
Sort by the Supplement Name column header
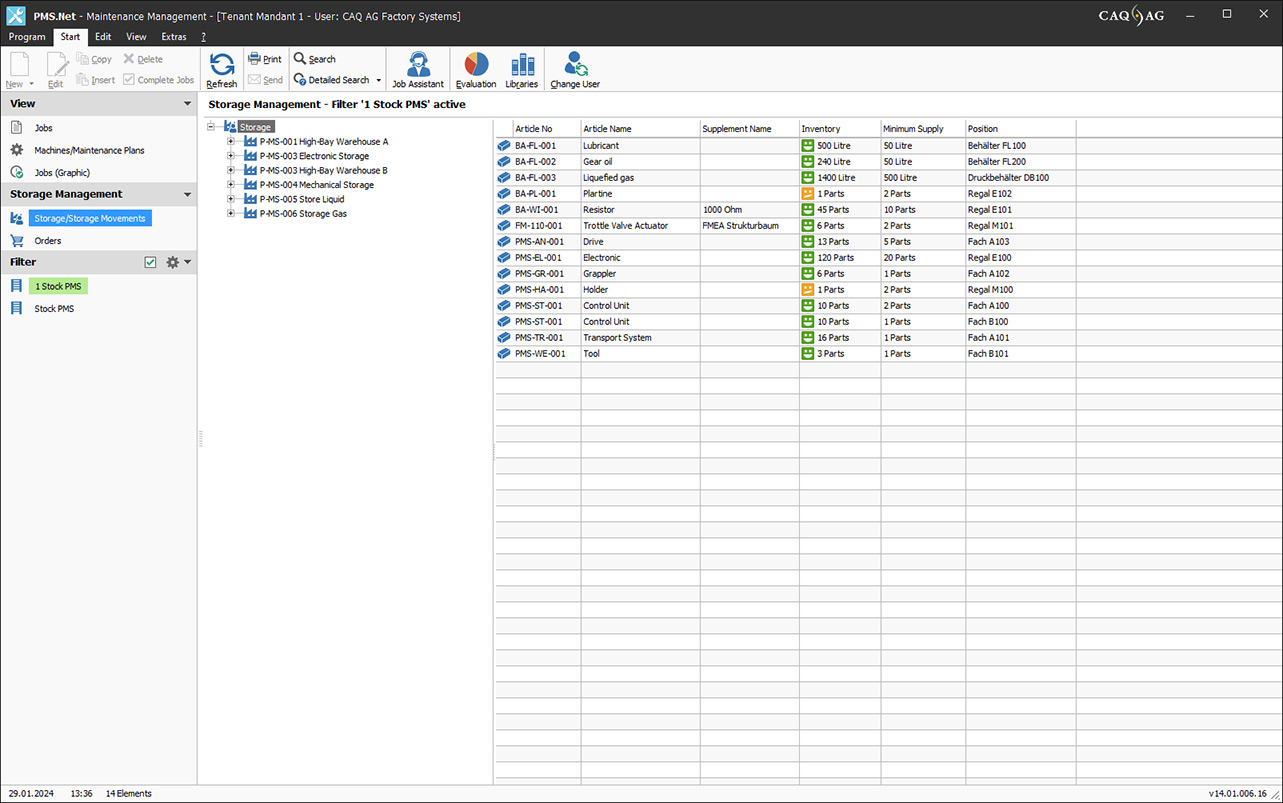[749, 129]
